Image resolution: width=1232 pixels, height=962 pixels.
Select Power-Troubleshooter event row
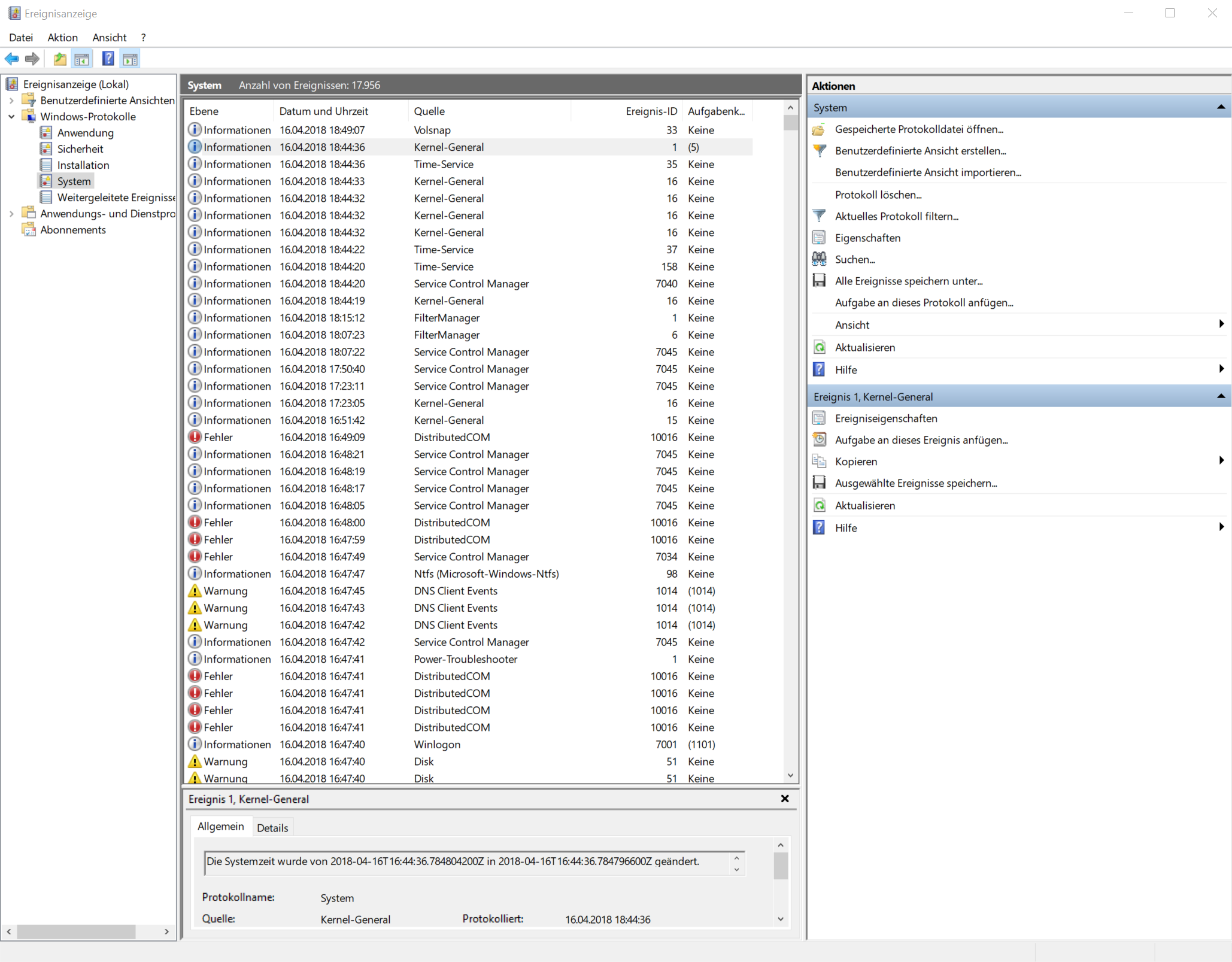point(469,659)
